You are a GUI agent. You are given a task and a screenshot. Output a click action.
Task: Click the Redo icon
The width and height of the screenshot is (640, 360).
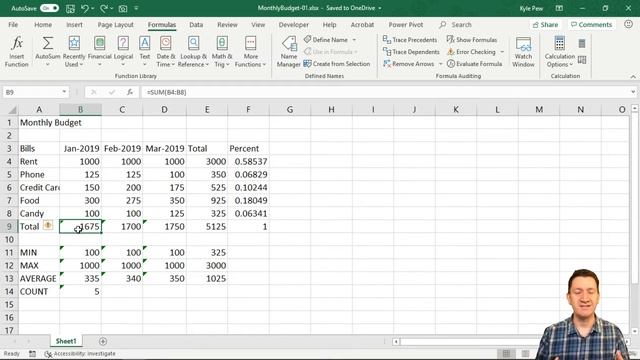point(104,8)
